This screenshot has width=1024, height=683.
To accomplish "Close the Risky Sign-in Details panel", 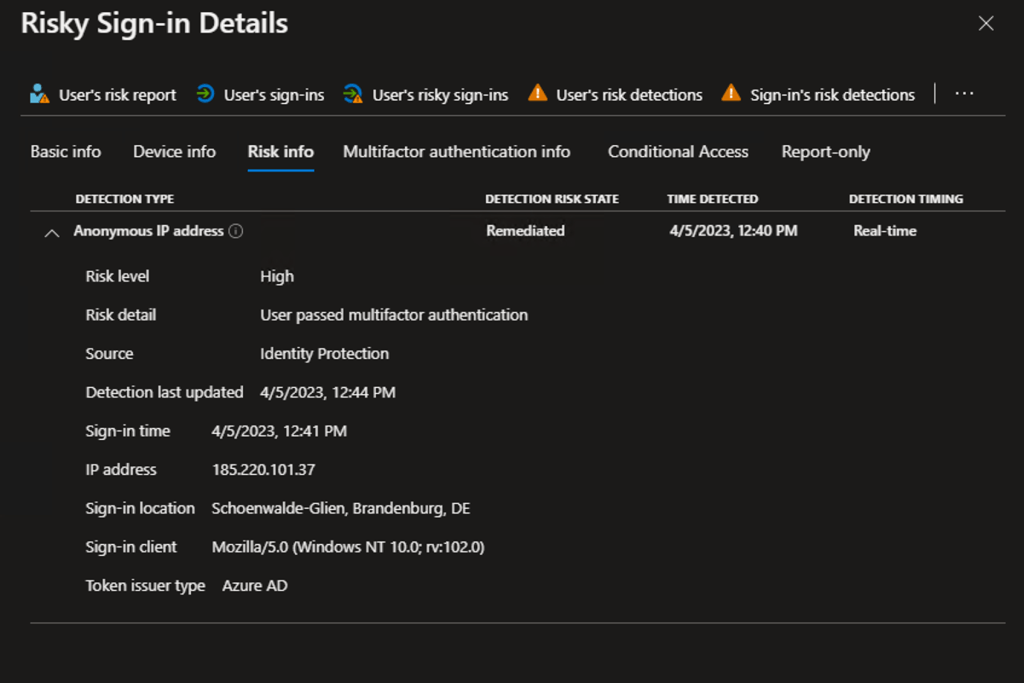I will coord(986,24).
